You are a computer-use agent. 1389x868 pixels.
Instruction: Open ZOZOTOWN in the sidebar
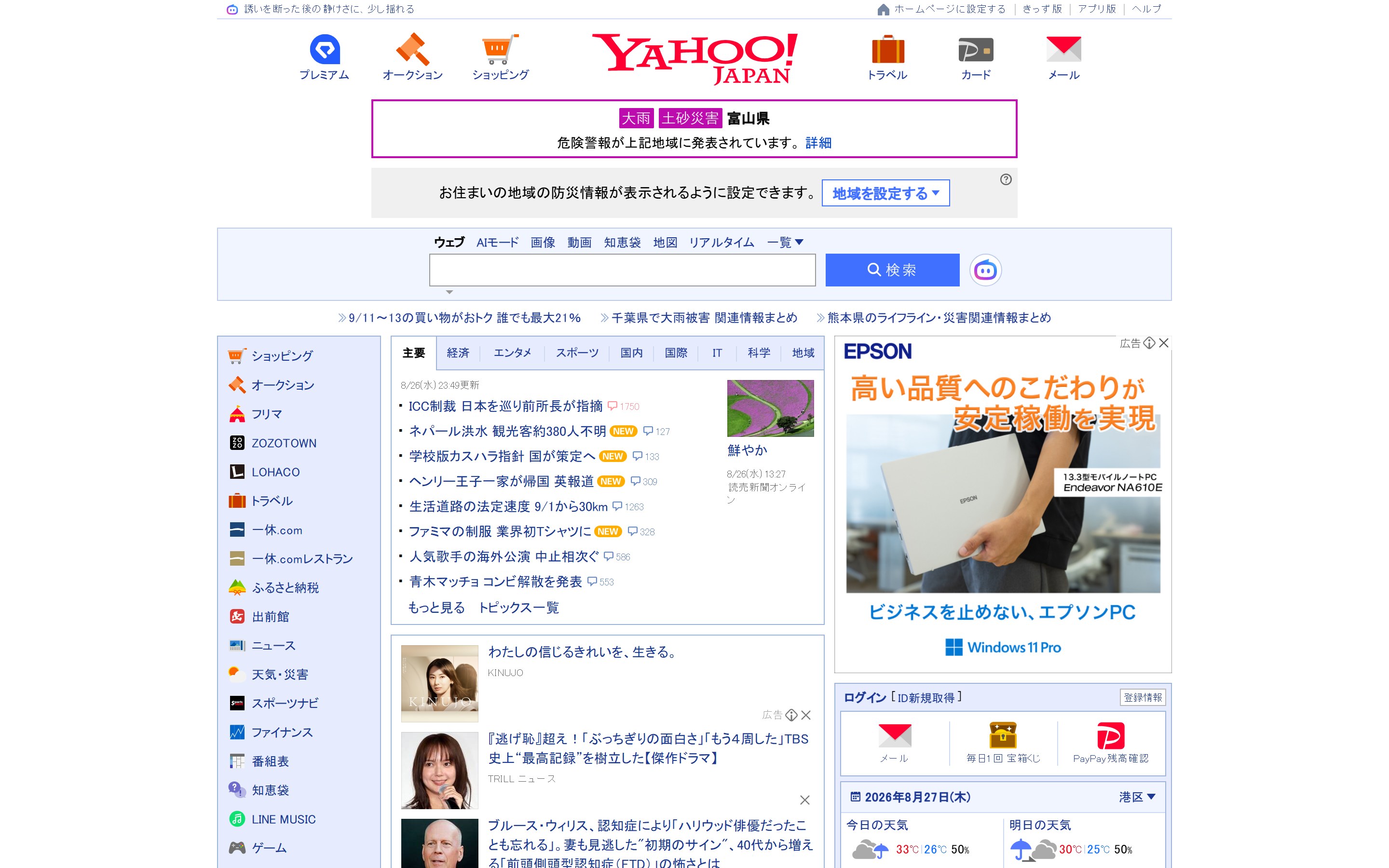272,443
